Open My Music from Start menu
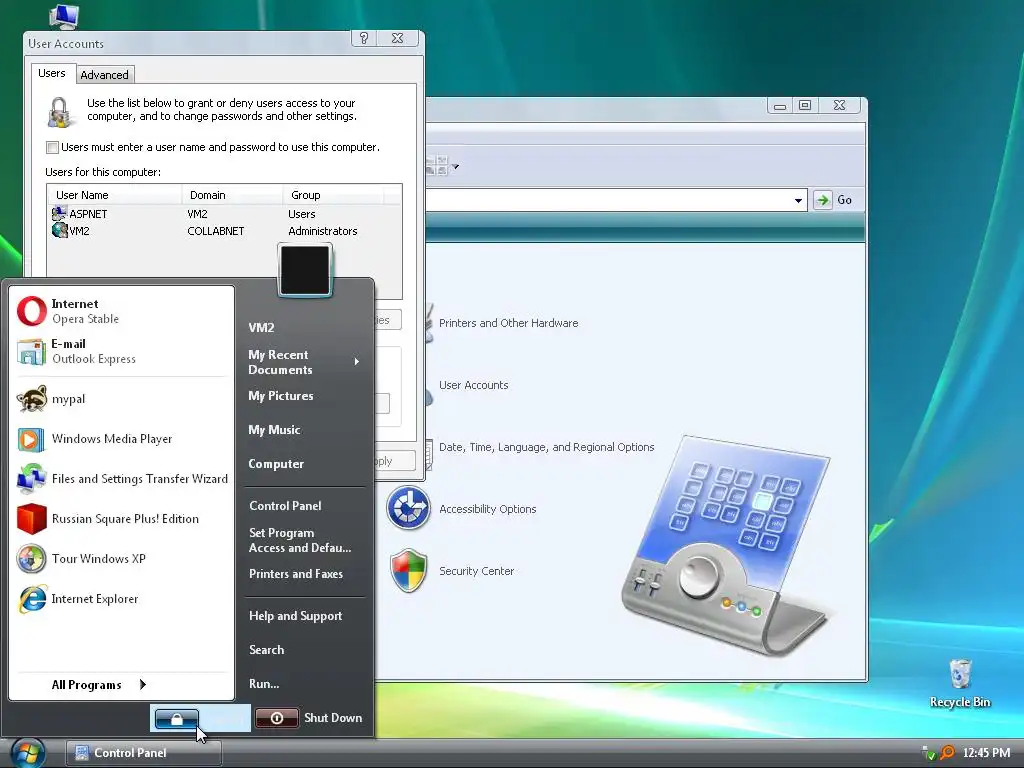 tap(274, 430)
